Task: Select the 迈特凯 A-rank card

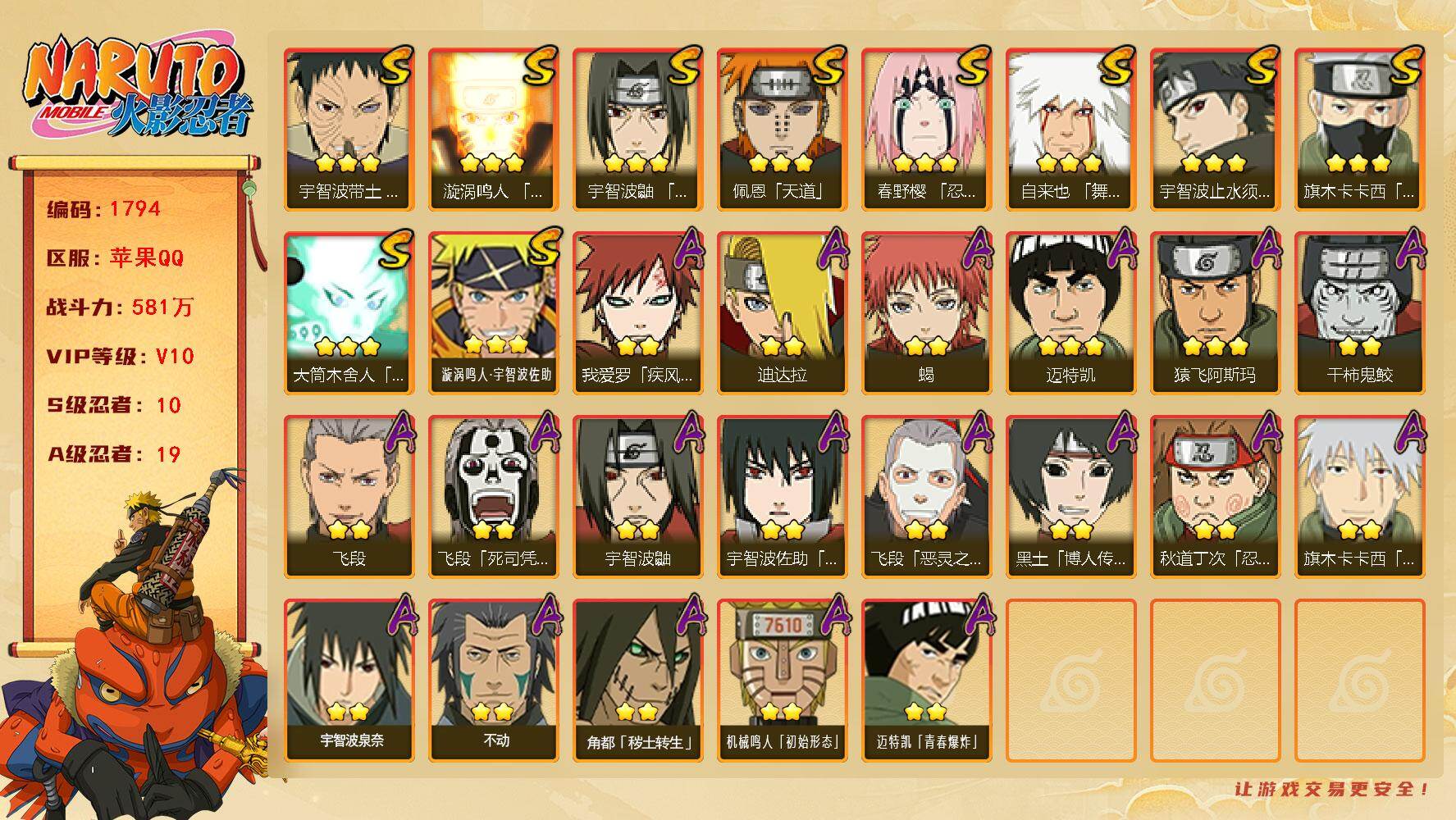Action: (x=1070, y=312)
